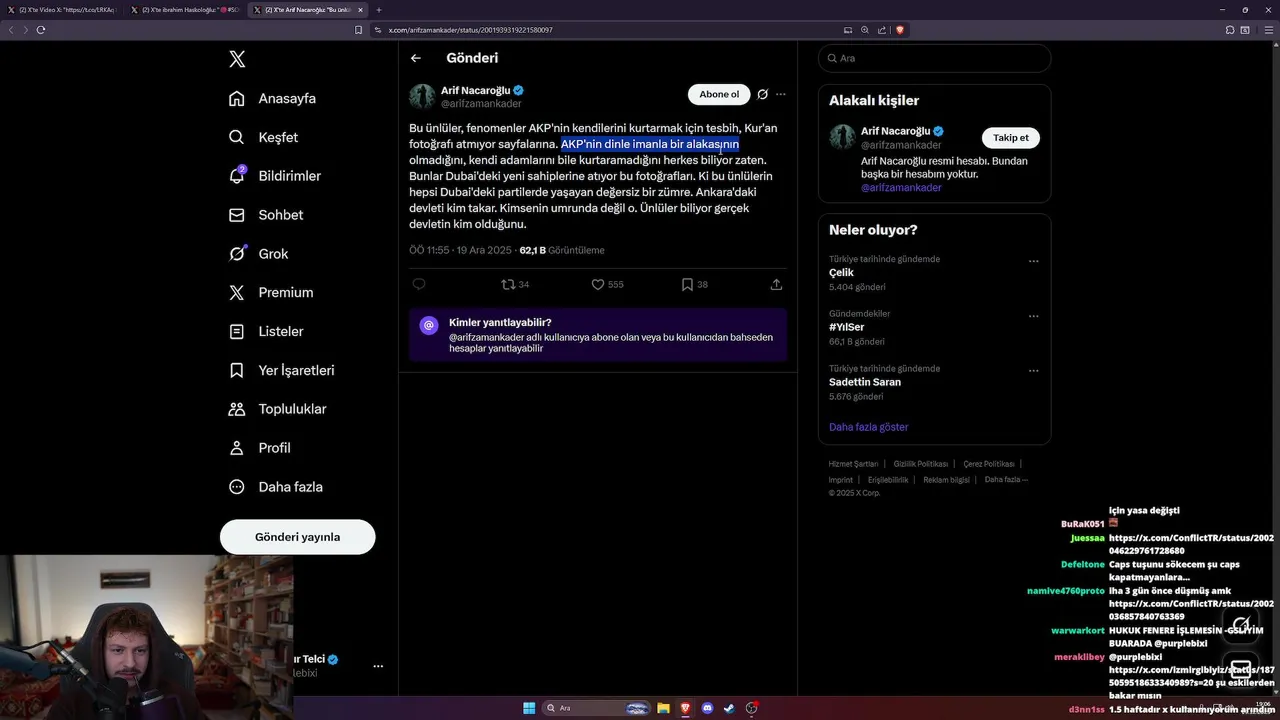This screenshot has height=720, width=1280.
Task: Open Discord from the taskbar
Action: tap(707, 708)
